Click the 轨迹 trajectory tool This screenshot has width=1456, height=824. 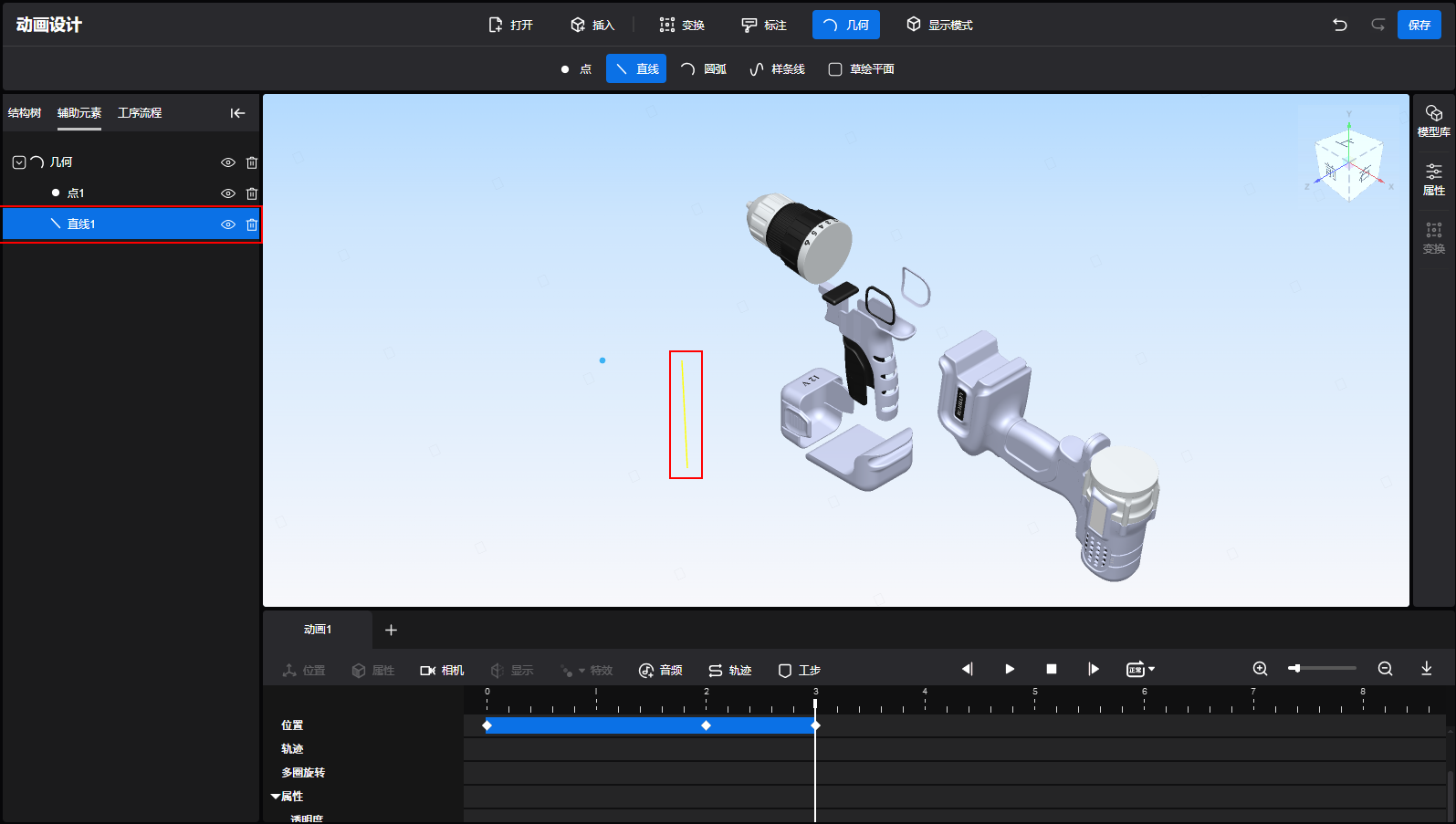tap(730, 671)
